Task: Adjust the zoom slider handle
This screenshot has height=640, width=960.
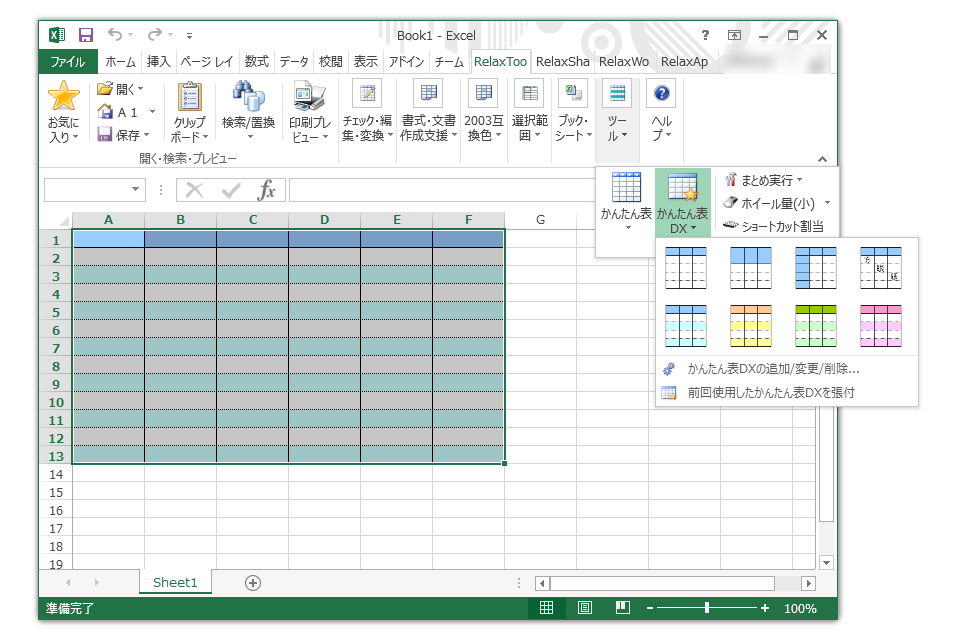Action: click(x=707, y=608)
